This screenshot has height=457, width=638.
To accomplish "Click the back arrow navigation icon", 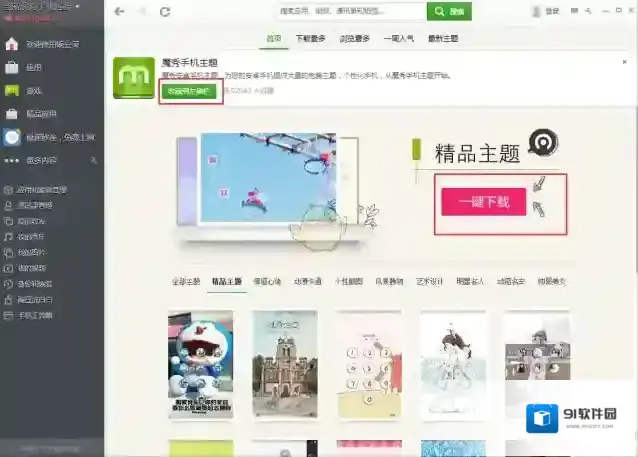I will [120, 12].
